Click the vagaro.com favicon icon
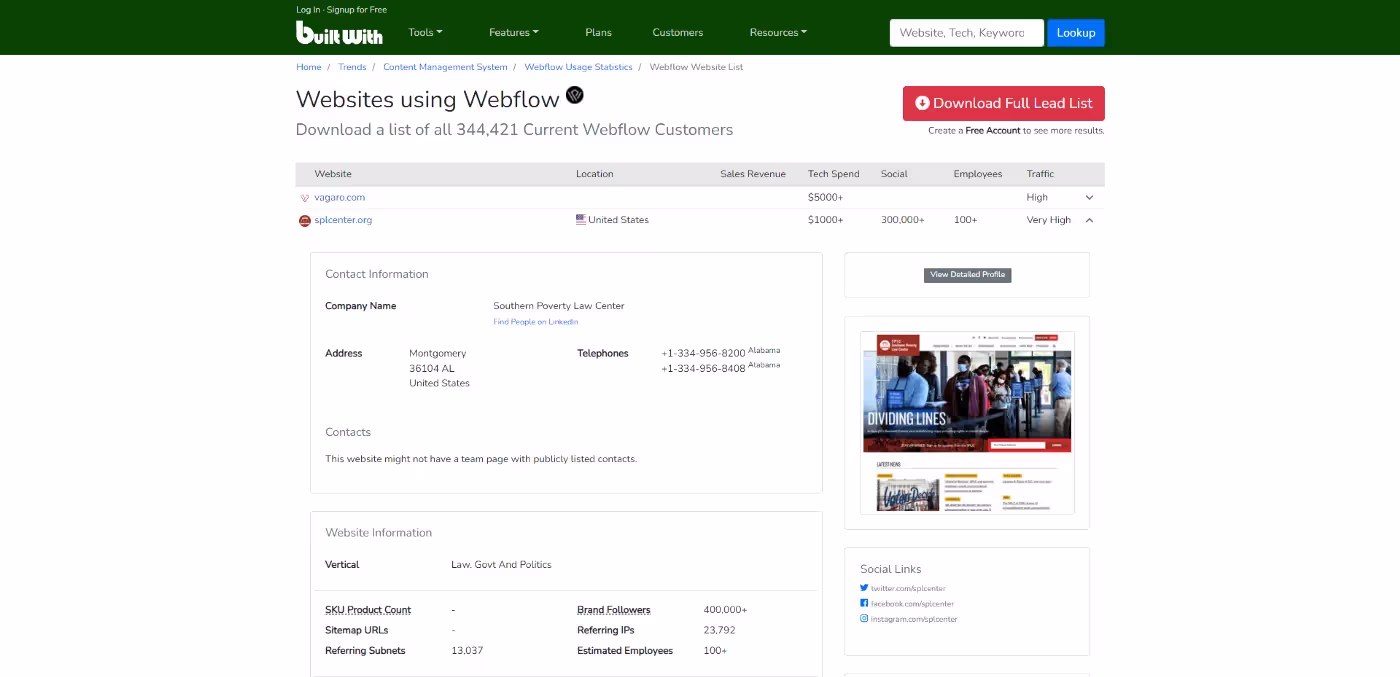Screen dimensions: 1400x677 305,198
